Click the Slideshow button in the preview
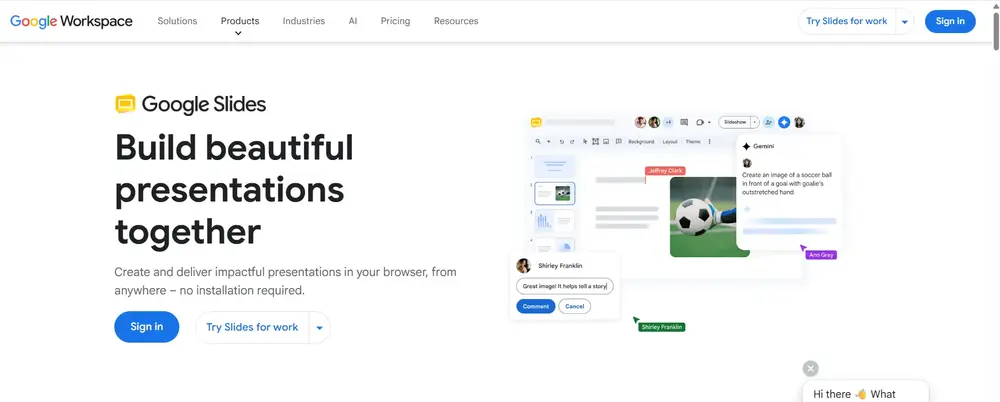Screen dimensions: 1000x402 (734, 123)
